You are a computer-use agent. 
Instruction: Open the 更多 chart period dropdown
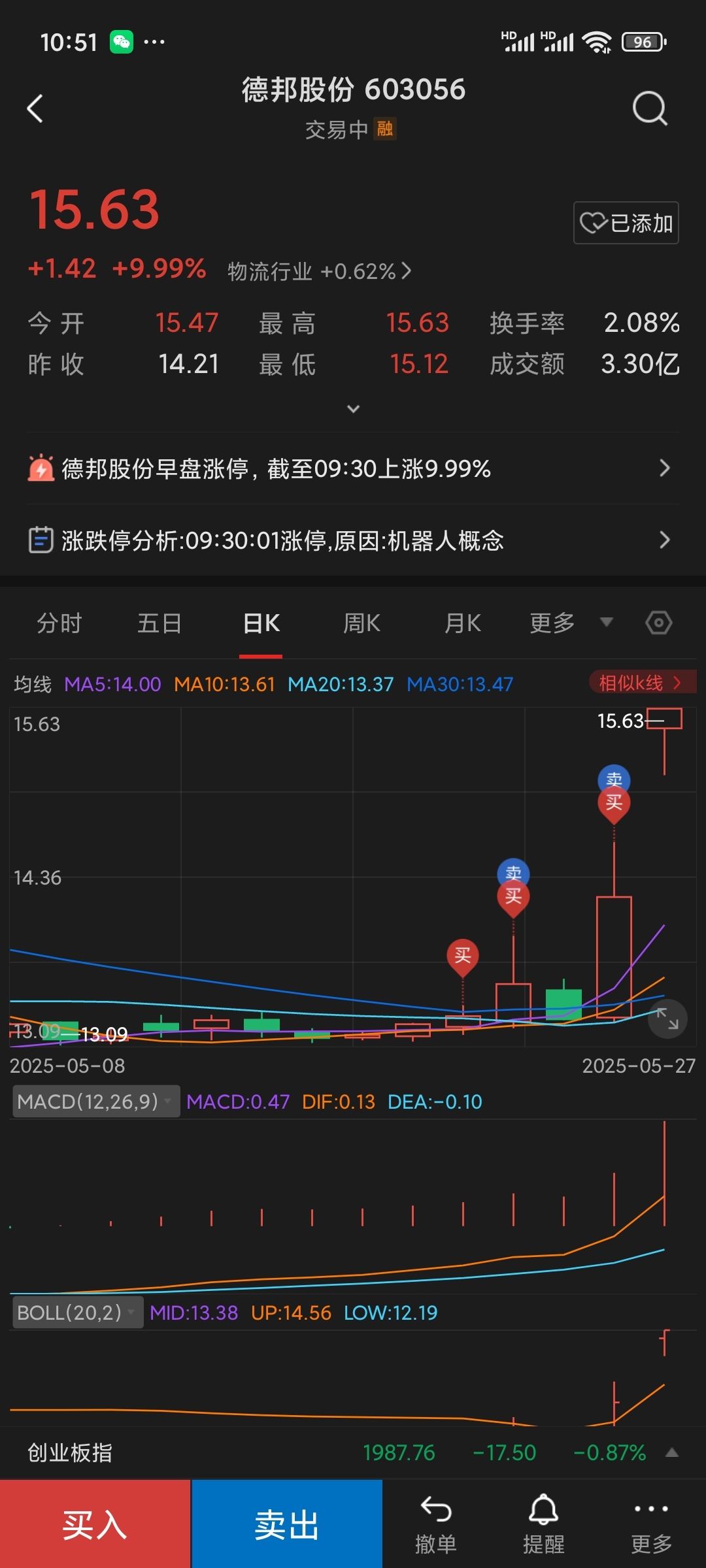(x=571, y=623)
